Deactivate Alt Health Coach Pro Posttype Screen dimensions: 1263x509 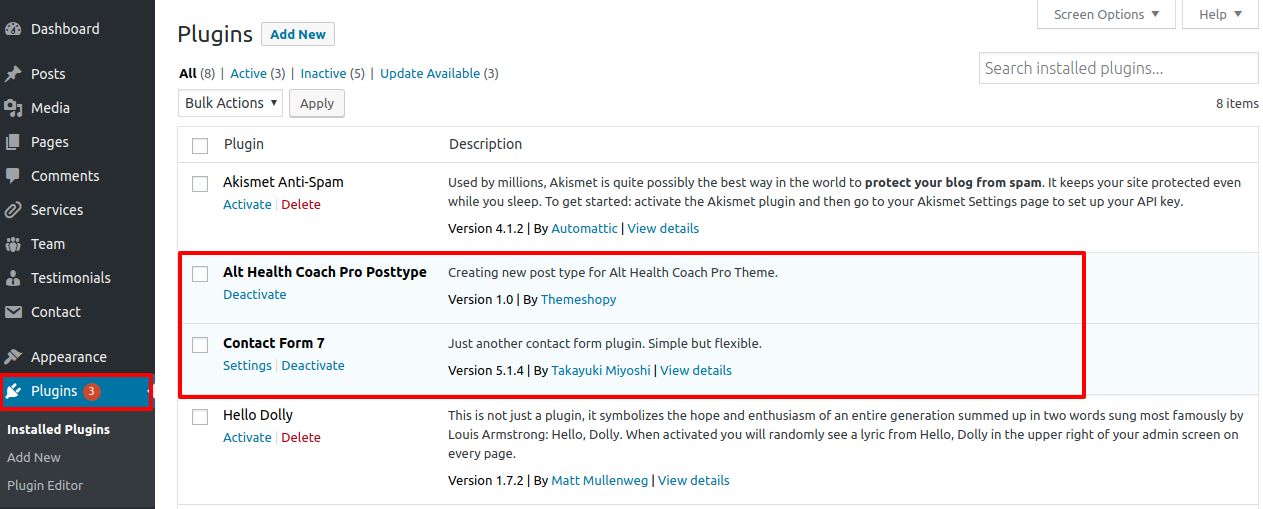[255, 294]
